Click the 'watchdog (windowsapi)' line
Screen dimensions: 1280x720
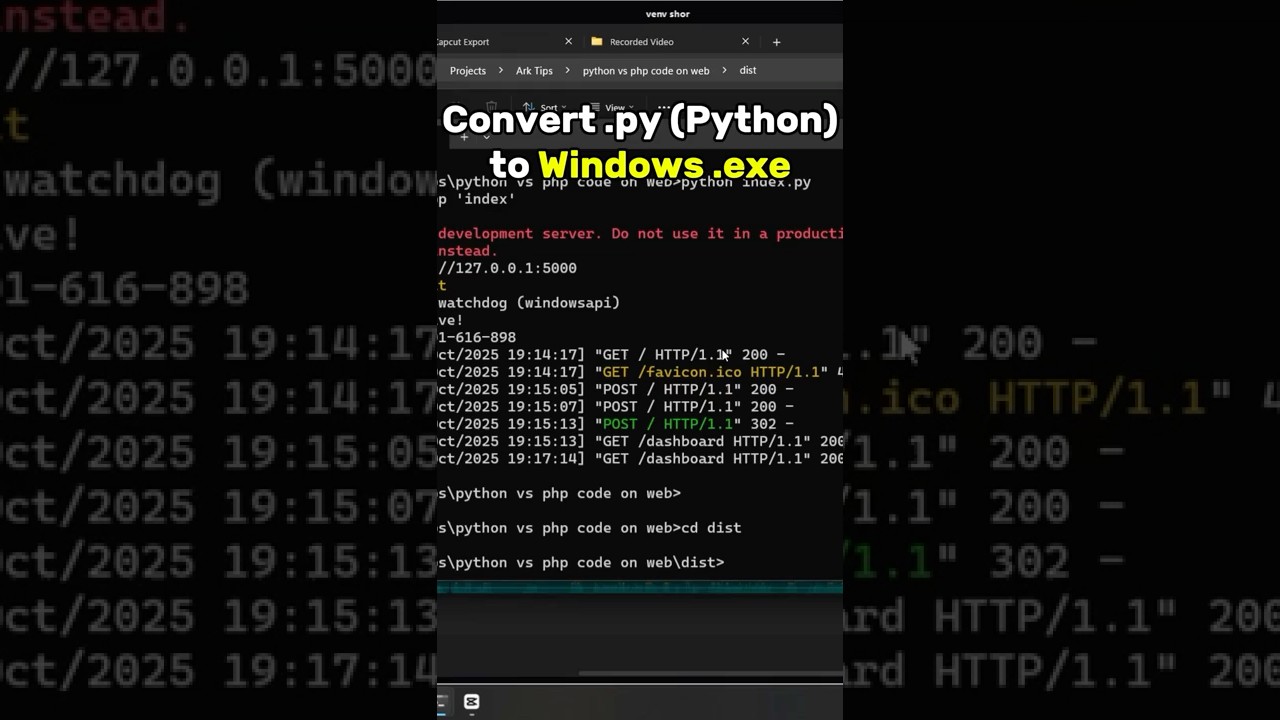[x=529, y=303]
